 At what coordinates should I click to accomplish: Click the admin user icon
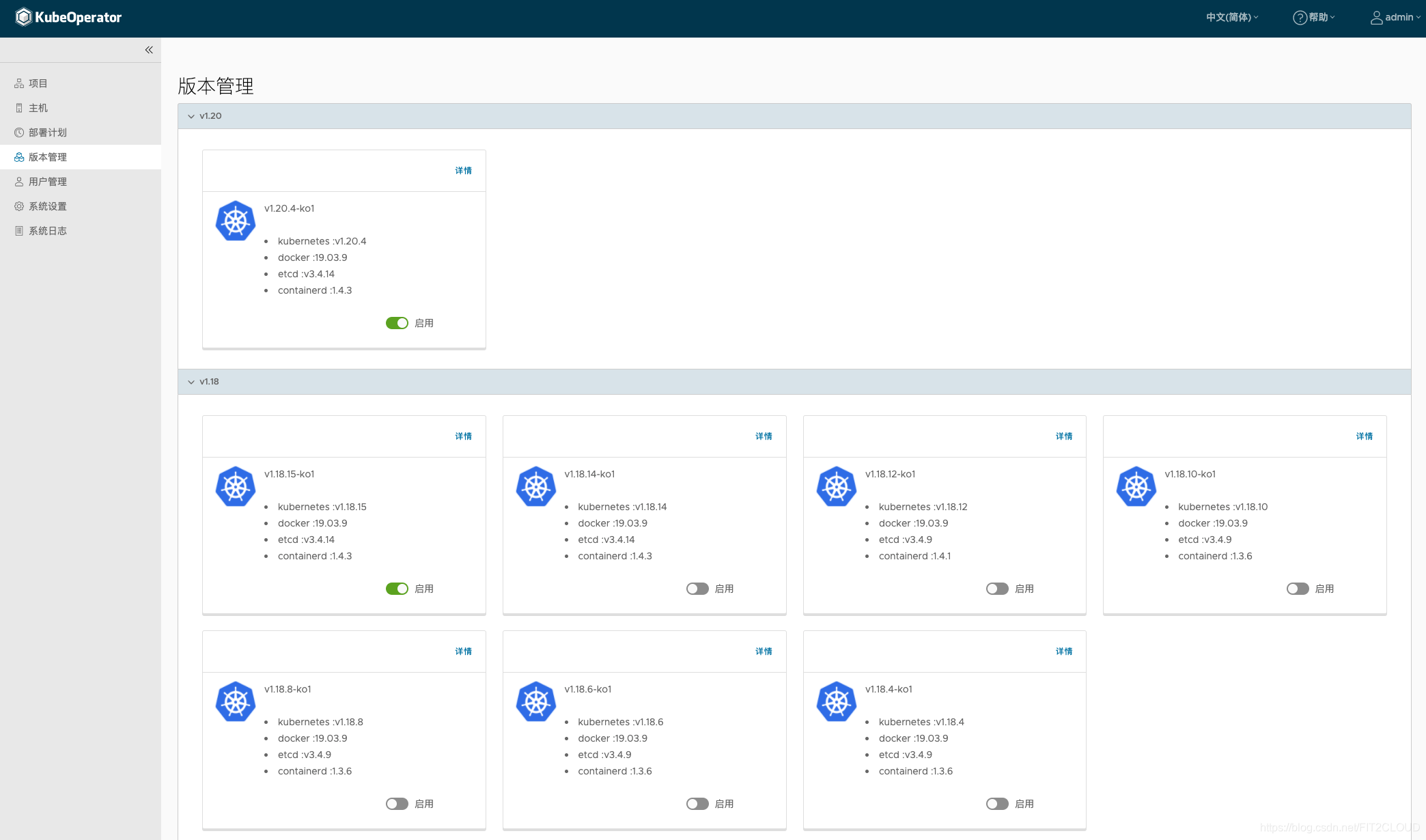(x=1376, y=18)
